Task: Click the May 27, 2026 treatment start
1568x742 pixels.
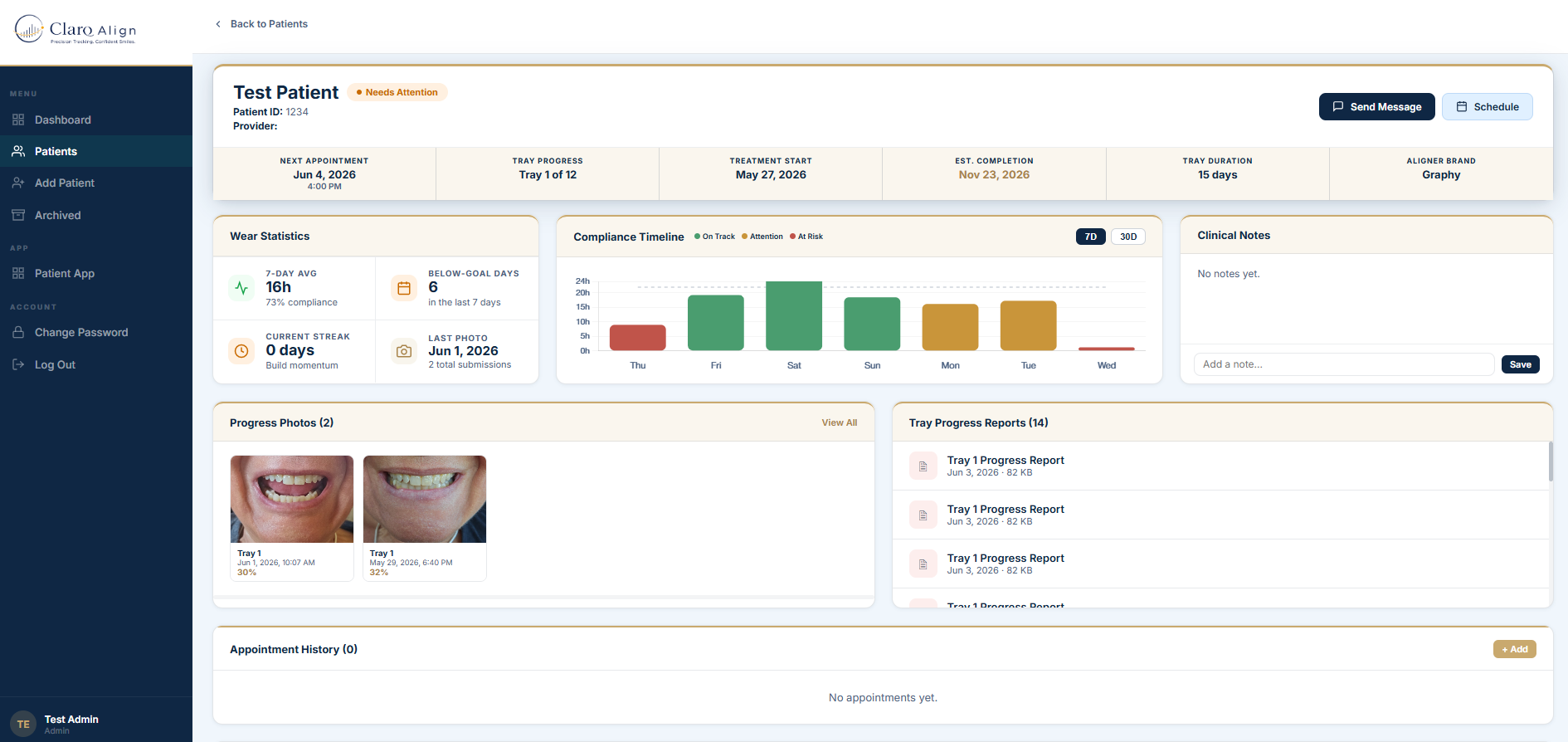Action: [x=771, y=175]
